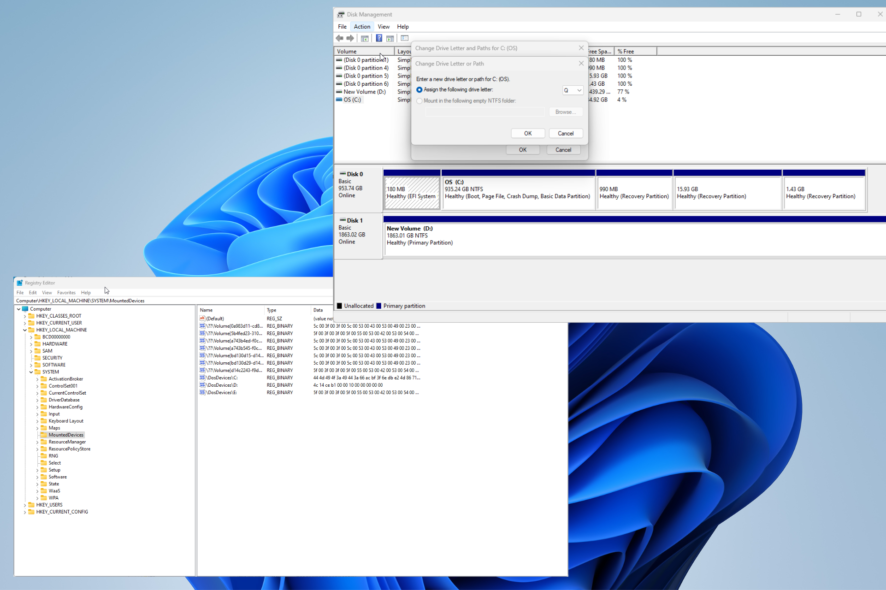The image size is (886, 590).
Task: Click the Forward arrow in Disk Management toolbar
Action: pyautogui.click(x=350, y=38)
